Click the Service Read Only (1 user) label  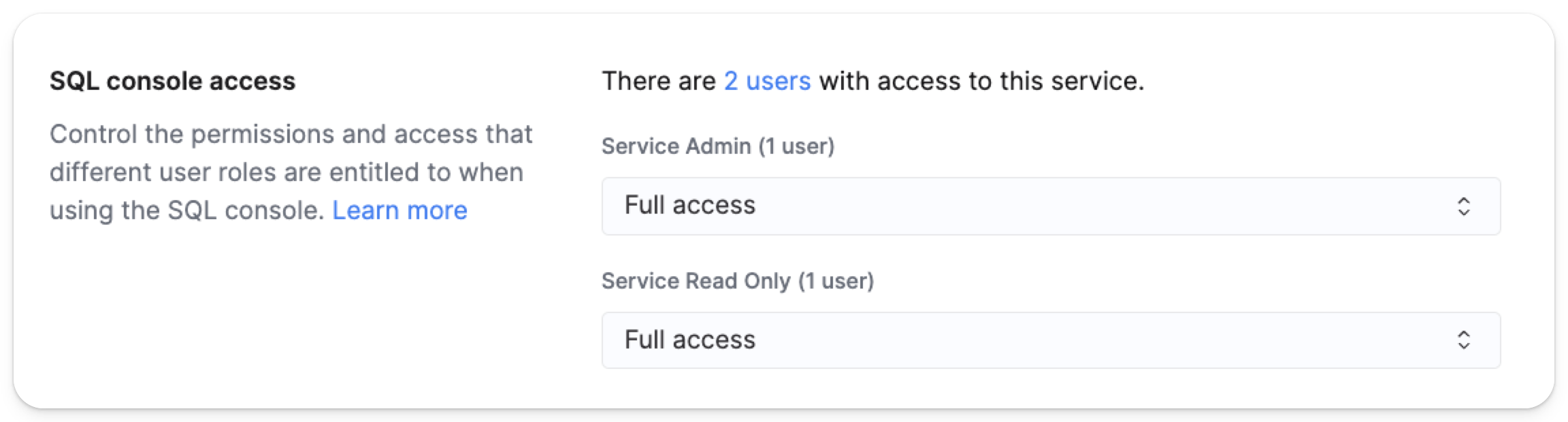(738, 281)
